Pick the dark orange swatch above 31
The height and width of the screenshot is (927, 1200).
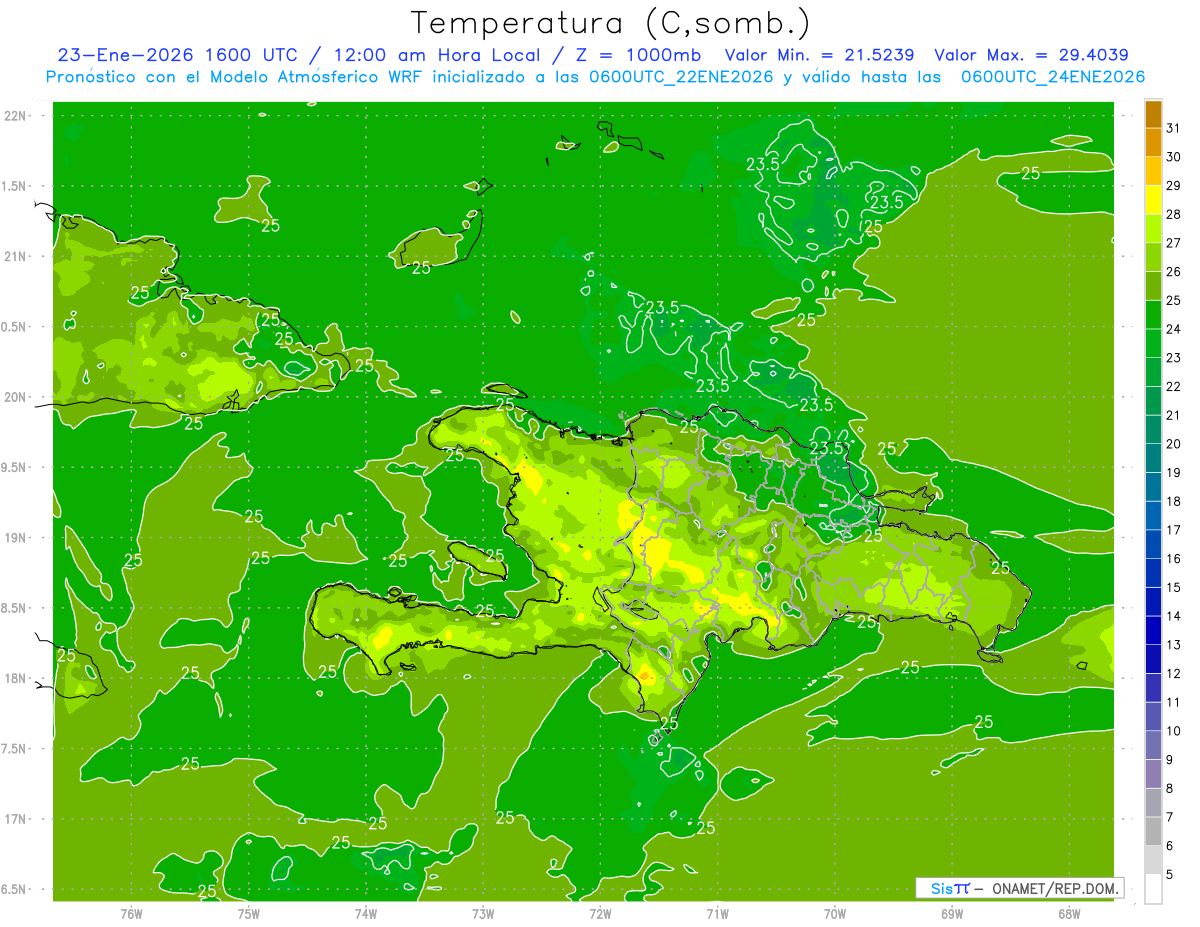[x=1153, y=114]
